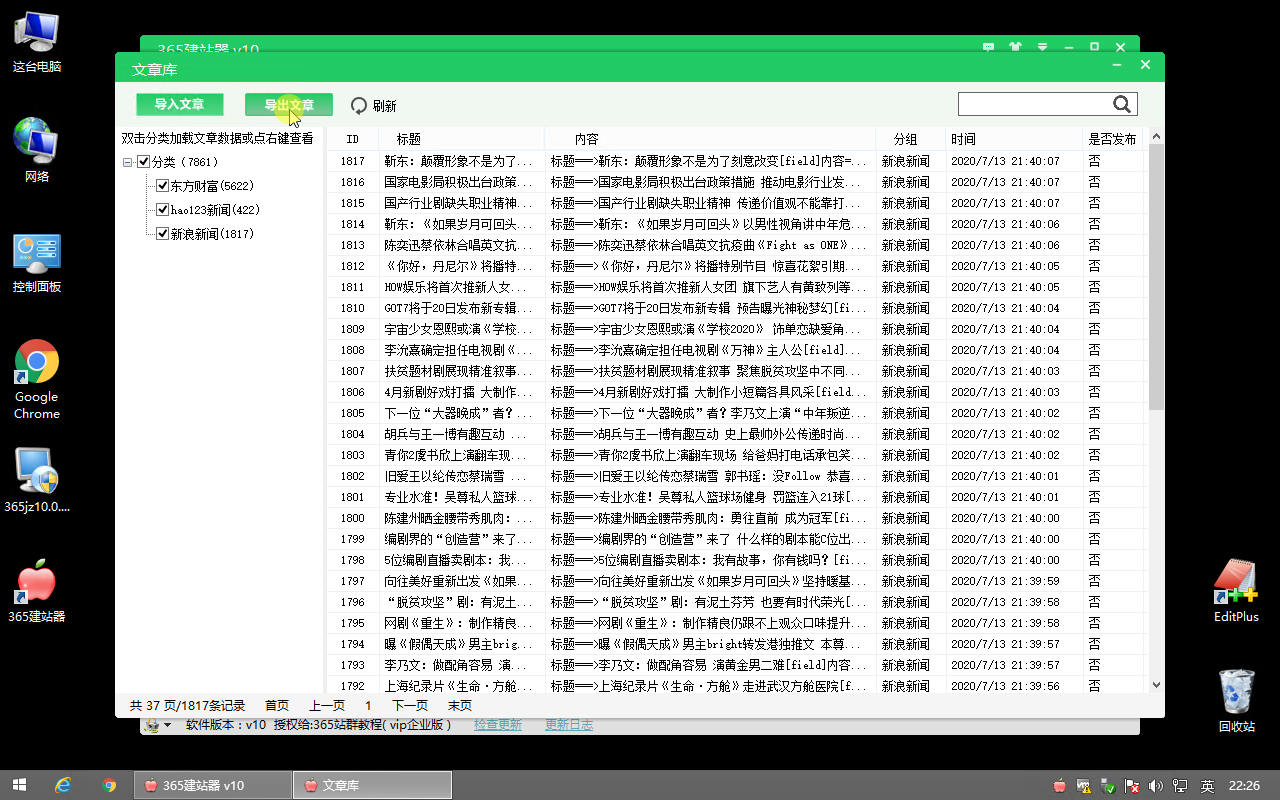
Task: Select article row with ID 1817
Action: coord(736,161)
